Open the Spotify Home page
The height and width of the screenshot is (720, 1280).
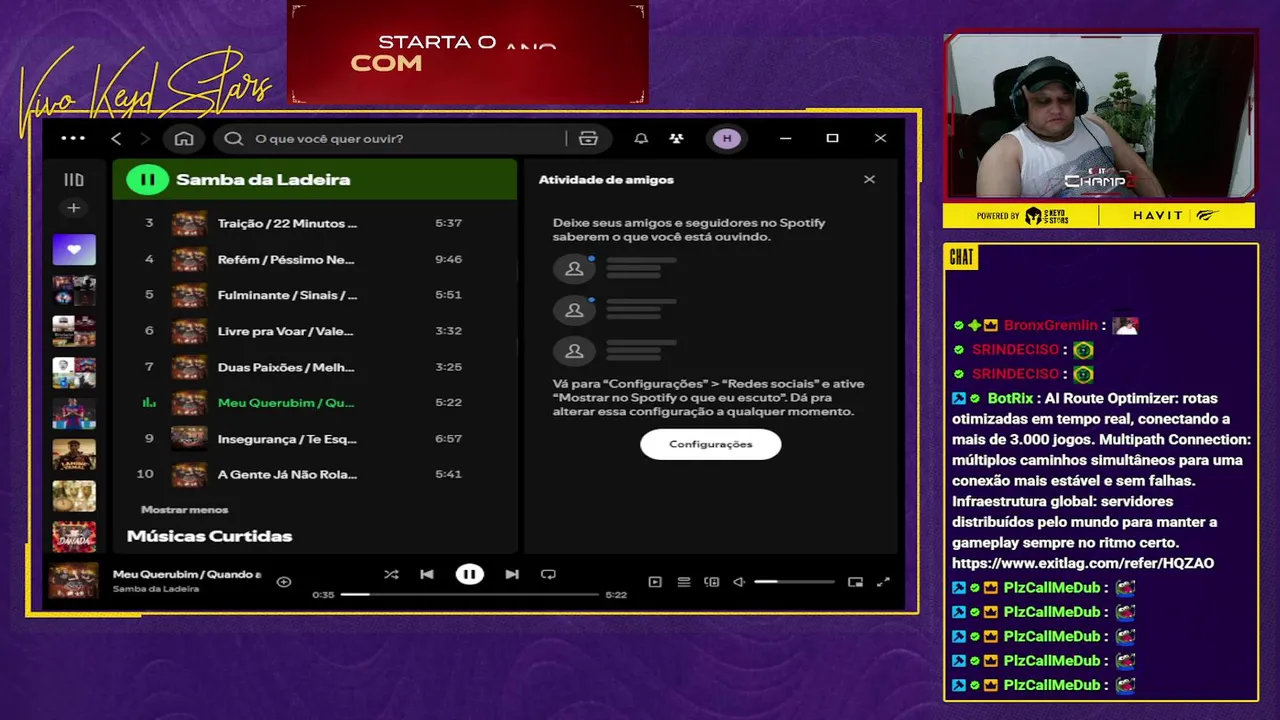click(x=184, y=138)
